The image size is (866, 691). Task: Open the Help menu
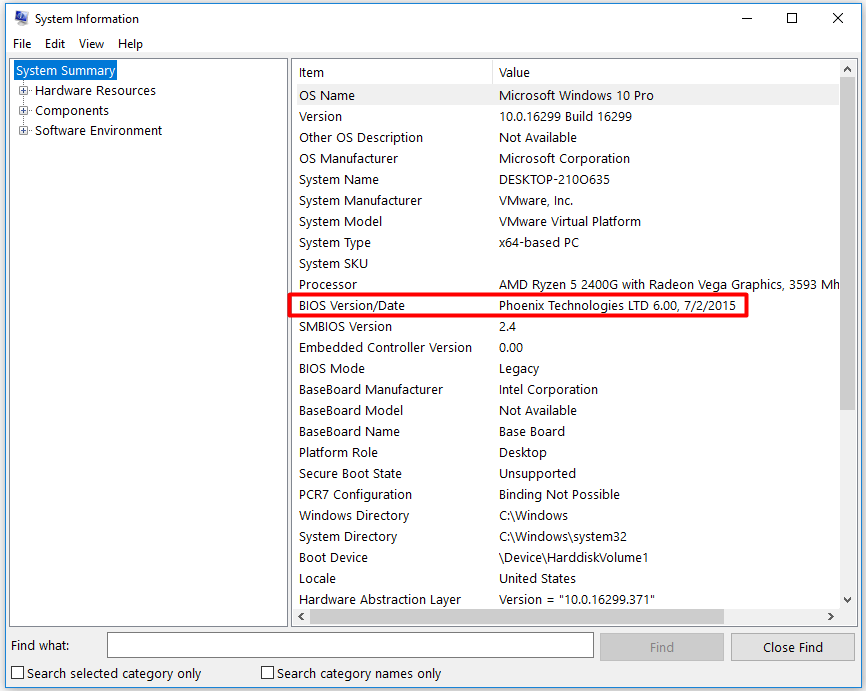point(130,44)
